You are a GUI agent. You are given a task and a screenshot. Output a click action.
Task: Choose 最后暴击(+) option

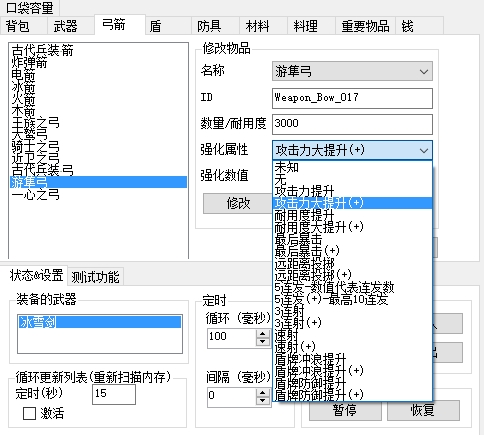(352, 251)
